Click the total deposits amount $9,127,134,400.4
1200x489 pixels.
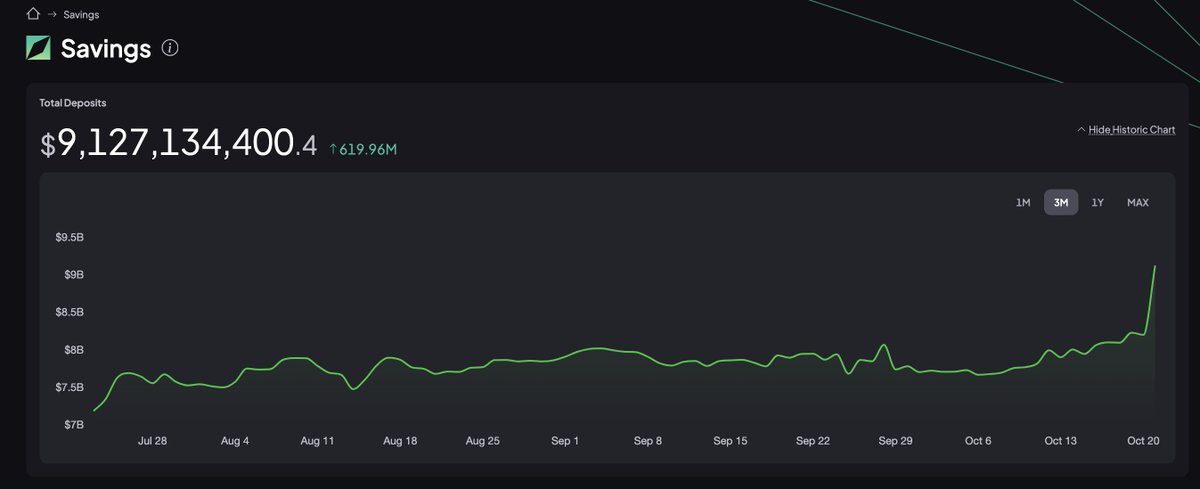tap(178, 145)
